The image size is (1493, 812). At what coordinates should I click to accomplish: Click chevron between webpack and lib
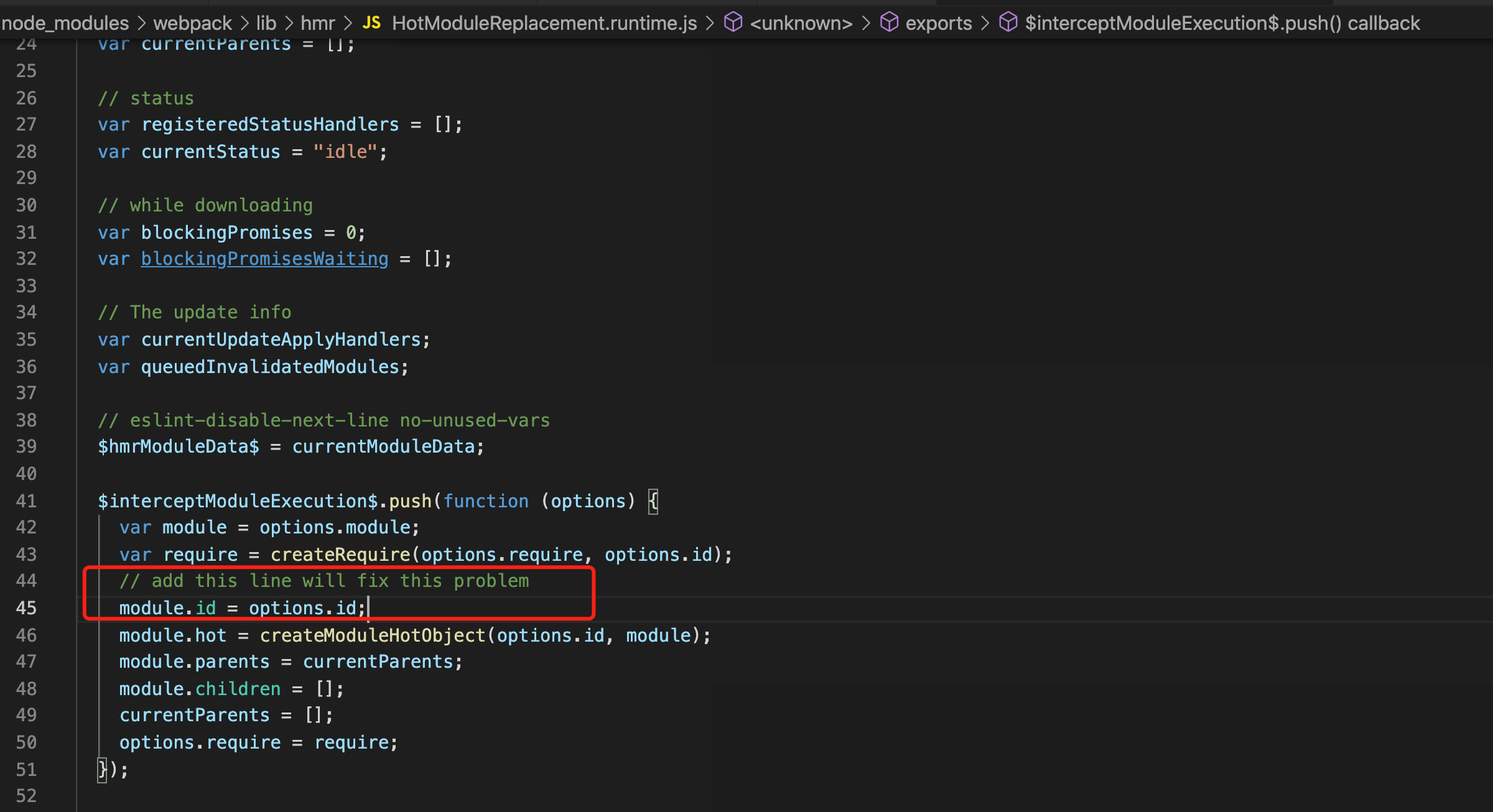(244, 23)
